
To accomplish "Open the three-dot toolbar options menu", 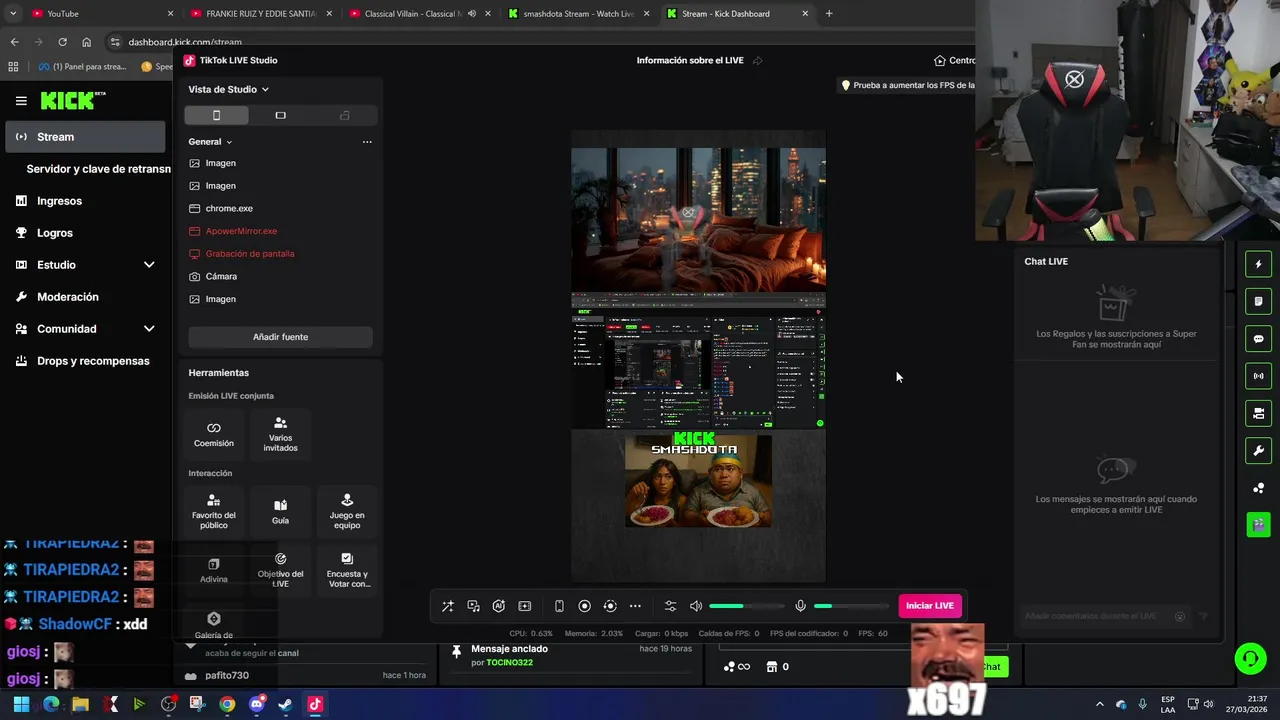I will tap(635, 606).
